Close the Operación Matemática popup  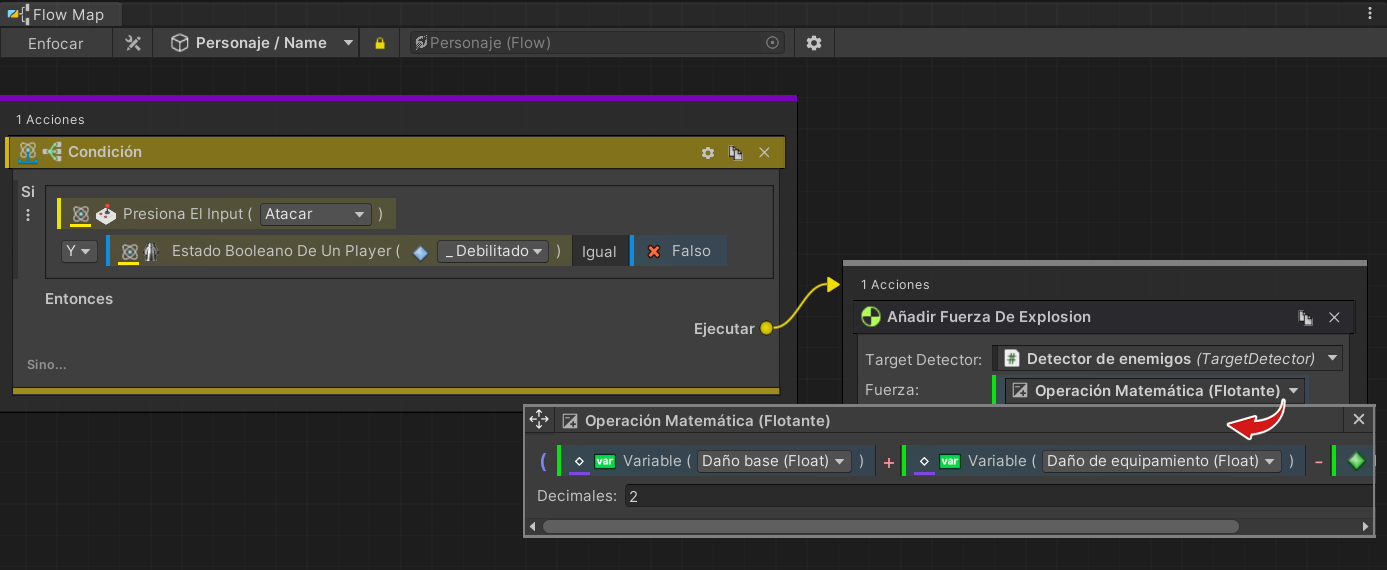point(1358,420)
